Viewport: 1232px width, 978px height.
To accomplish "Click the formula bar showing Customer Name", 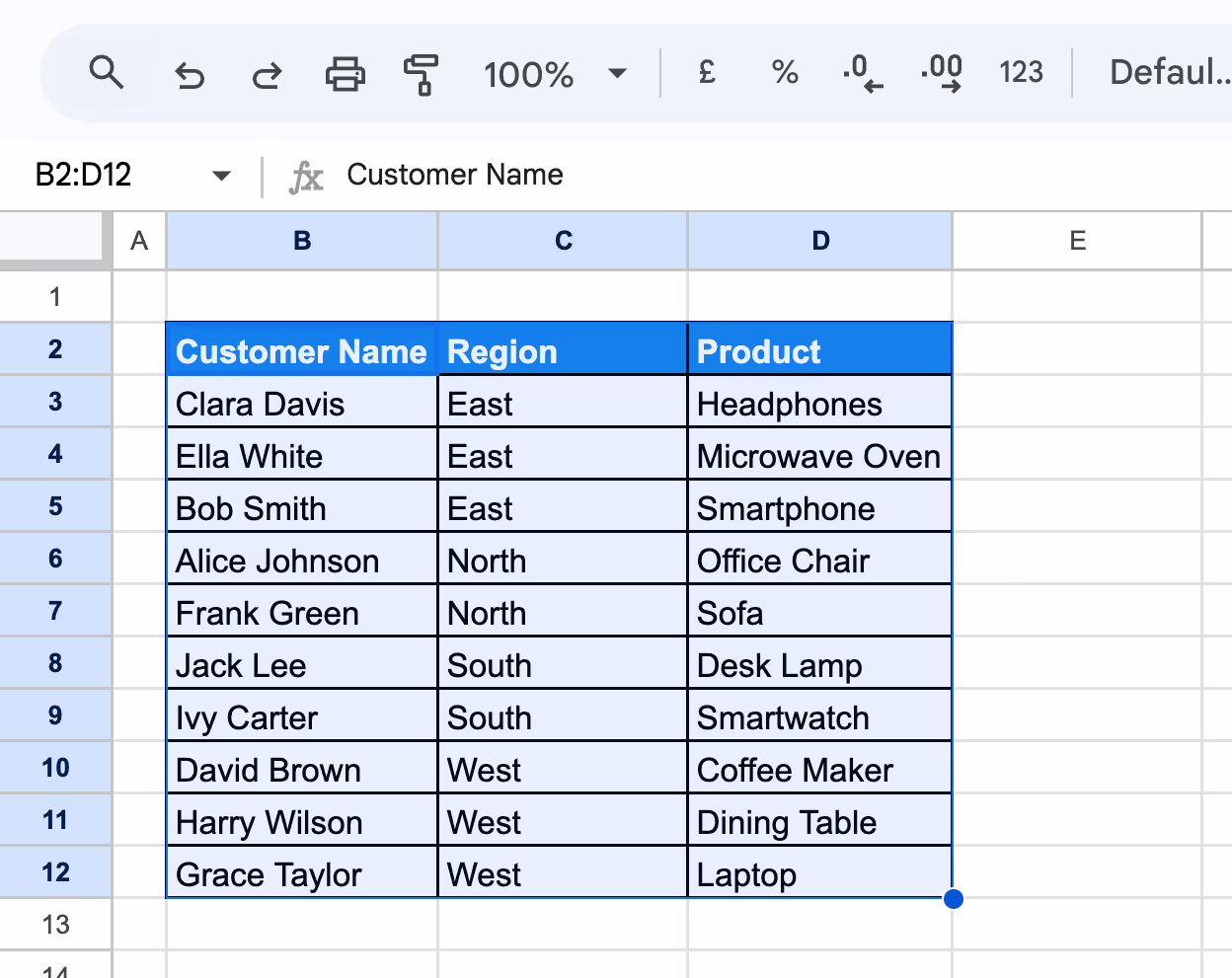I will click(x=454, y=175).
